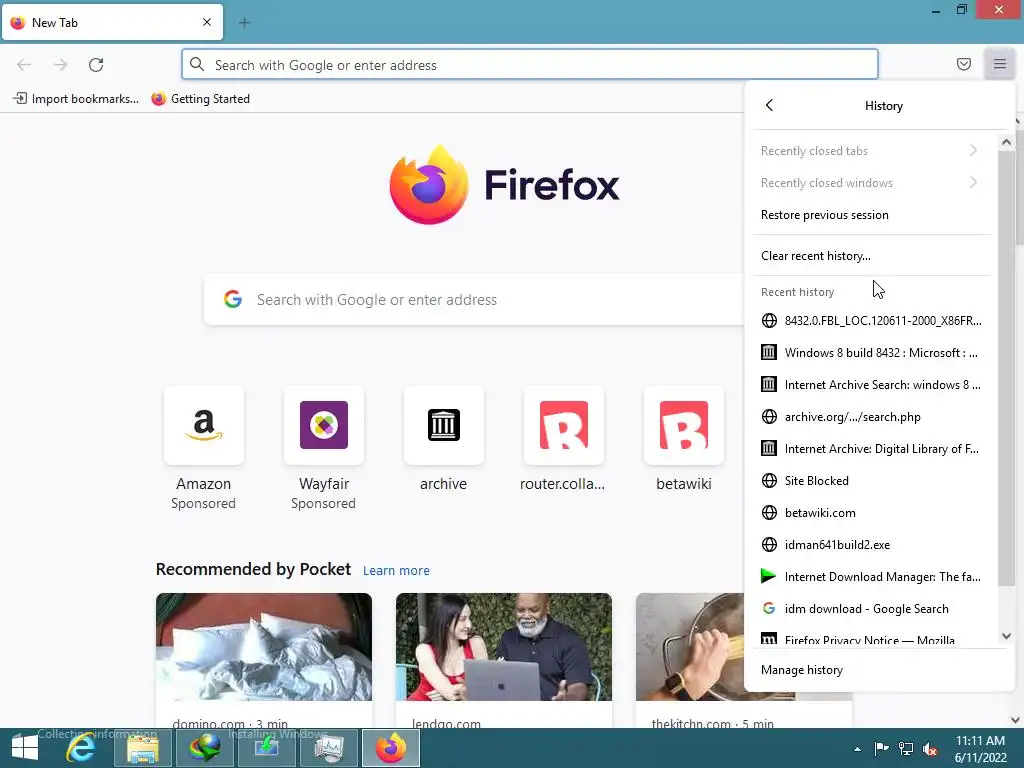1024x768 pixels.
Task: Click the Google logo in page search box
Action: pyautogui.click(x=233, y=299)
